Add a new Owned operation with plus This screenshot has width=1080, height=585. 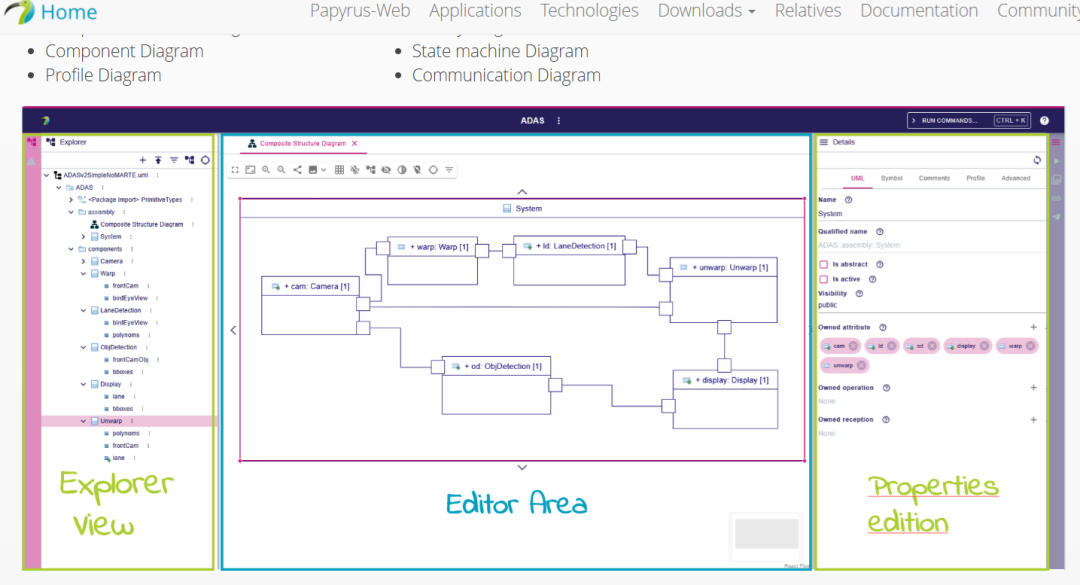point(1033,387)
